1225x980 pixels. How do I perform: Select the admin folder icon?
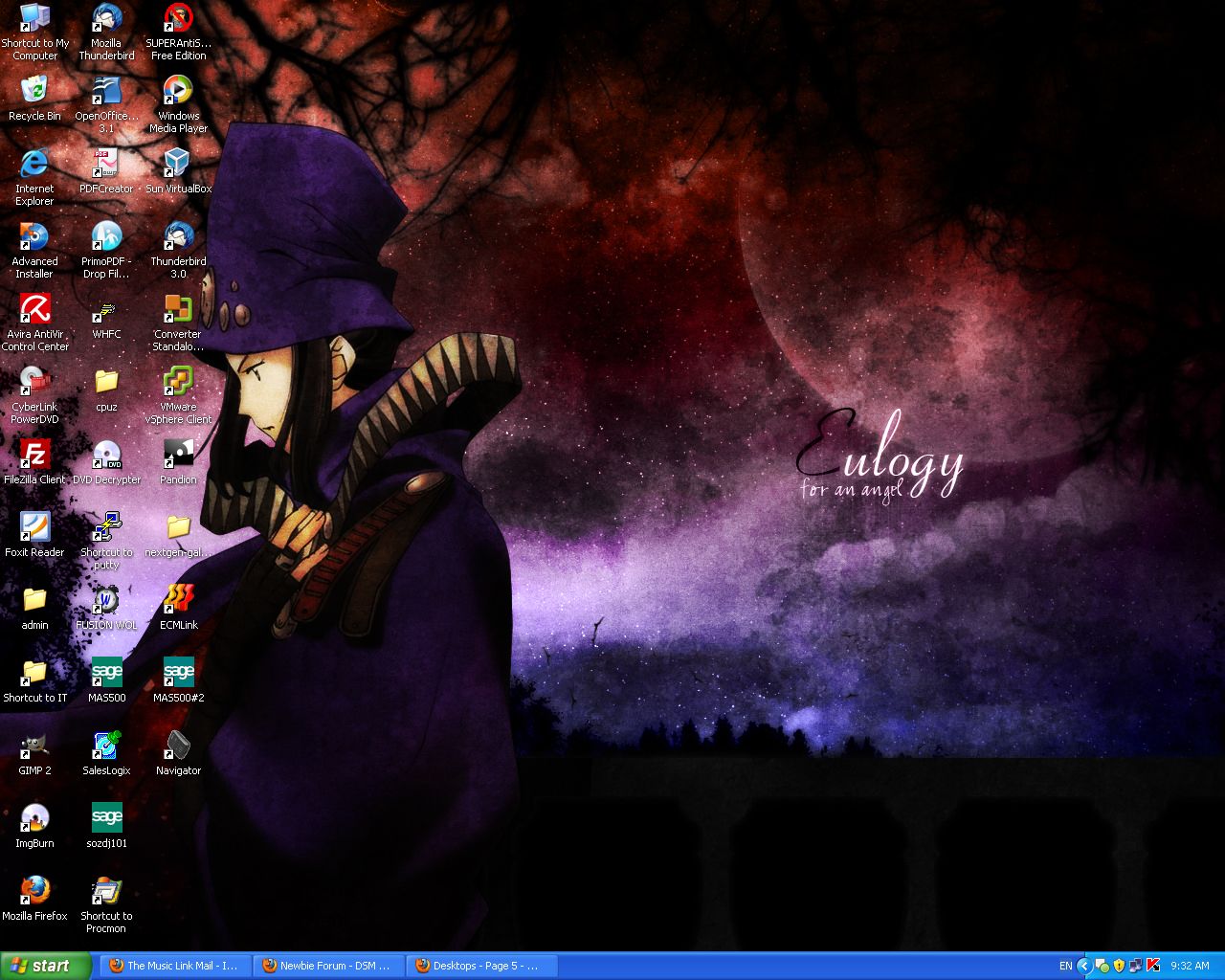(34, 608)
